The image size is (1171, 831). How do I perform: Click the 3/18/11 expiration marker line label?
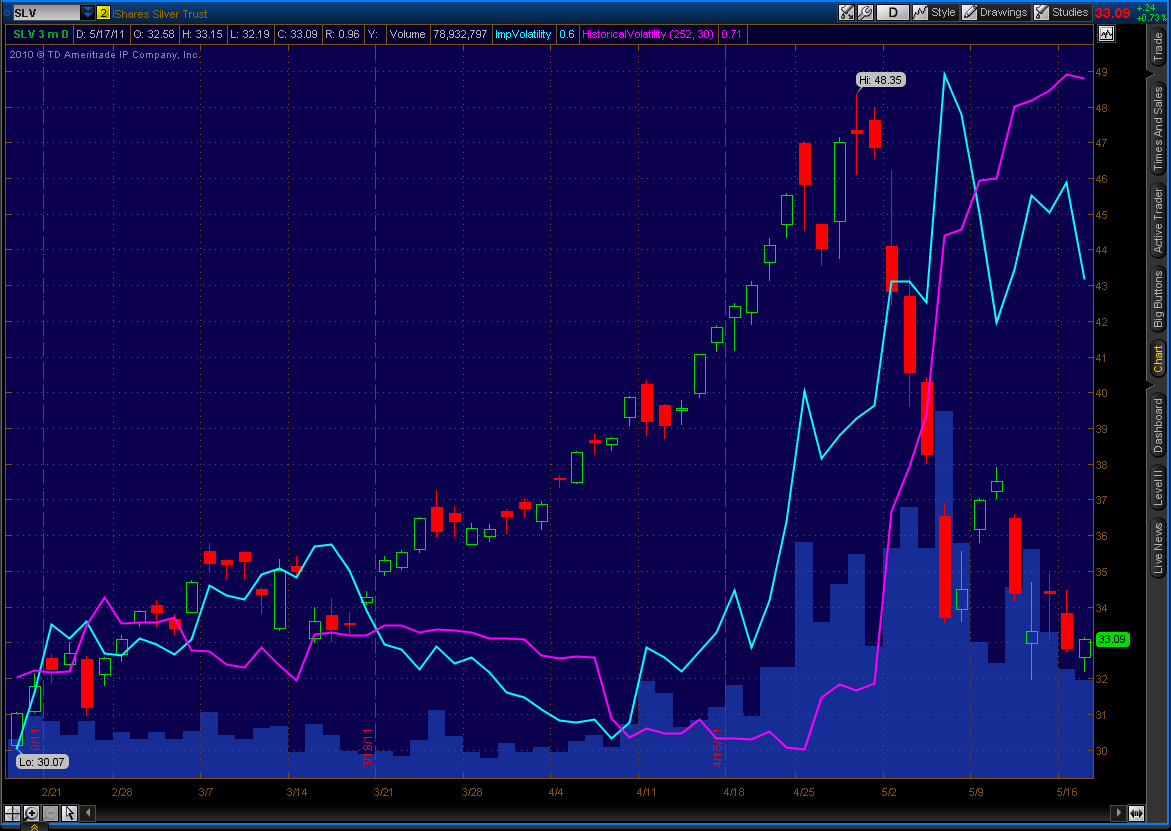click(x=367, y=748)
